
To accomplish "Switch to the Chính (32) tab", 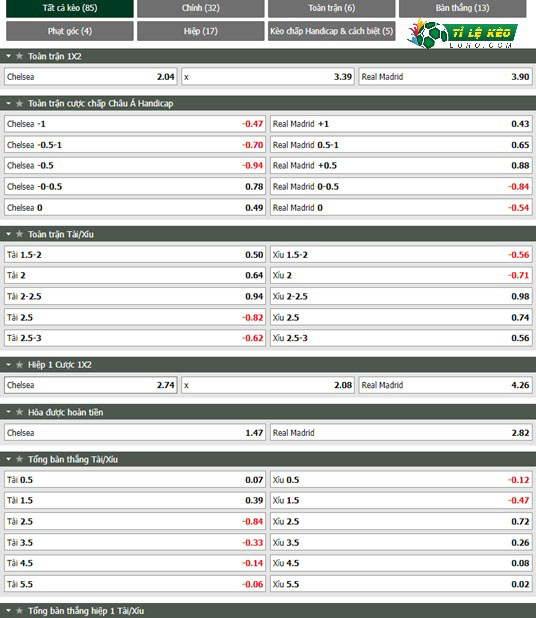I will (x=201, y=8).
